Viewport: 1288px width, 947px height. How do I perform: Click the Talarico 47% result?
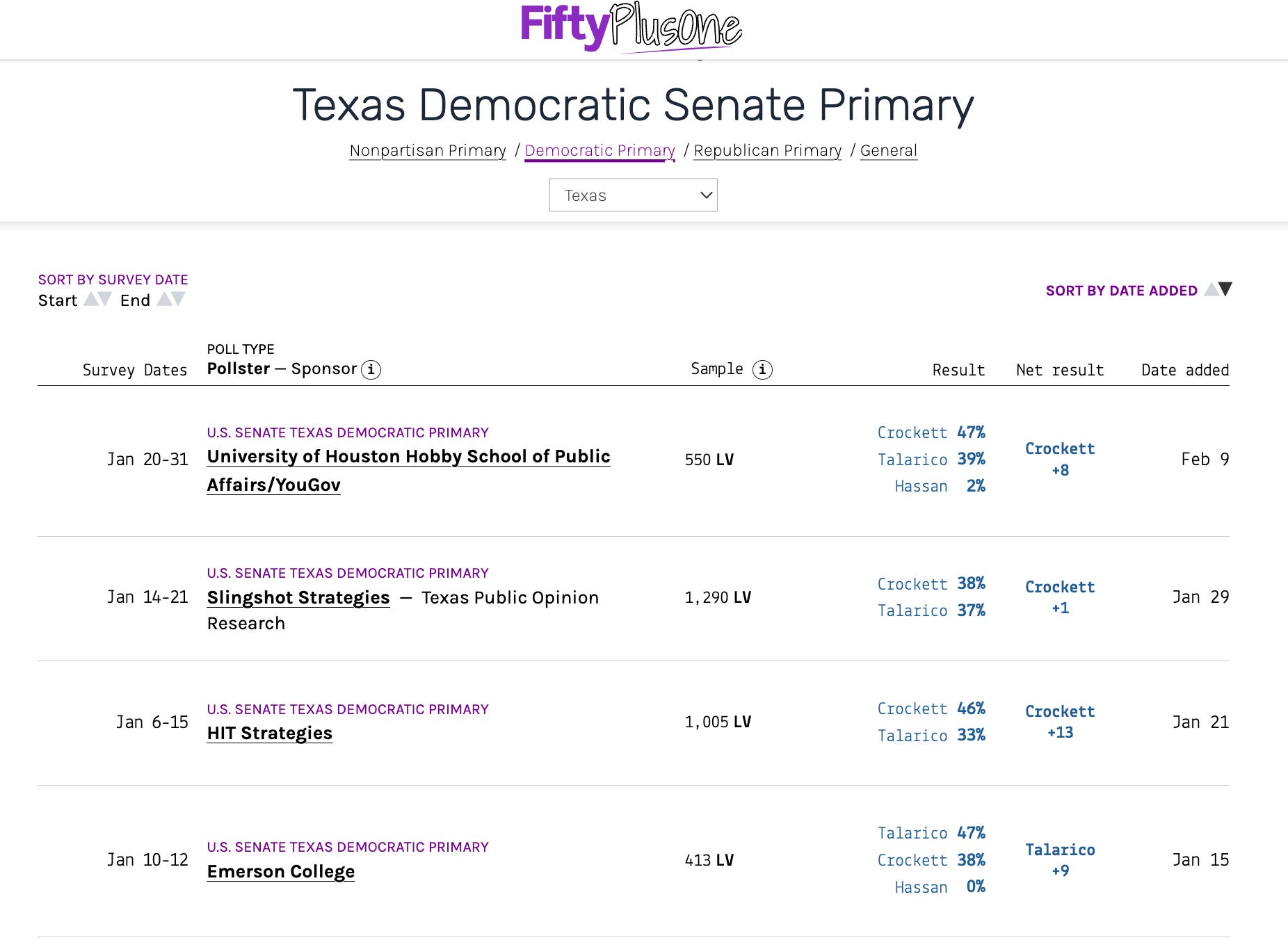tap(931, 833)
